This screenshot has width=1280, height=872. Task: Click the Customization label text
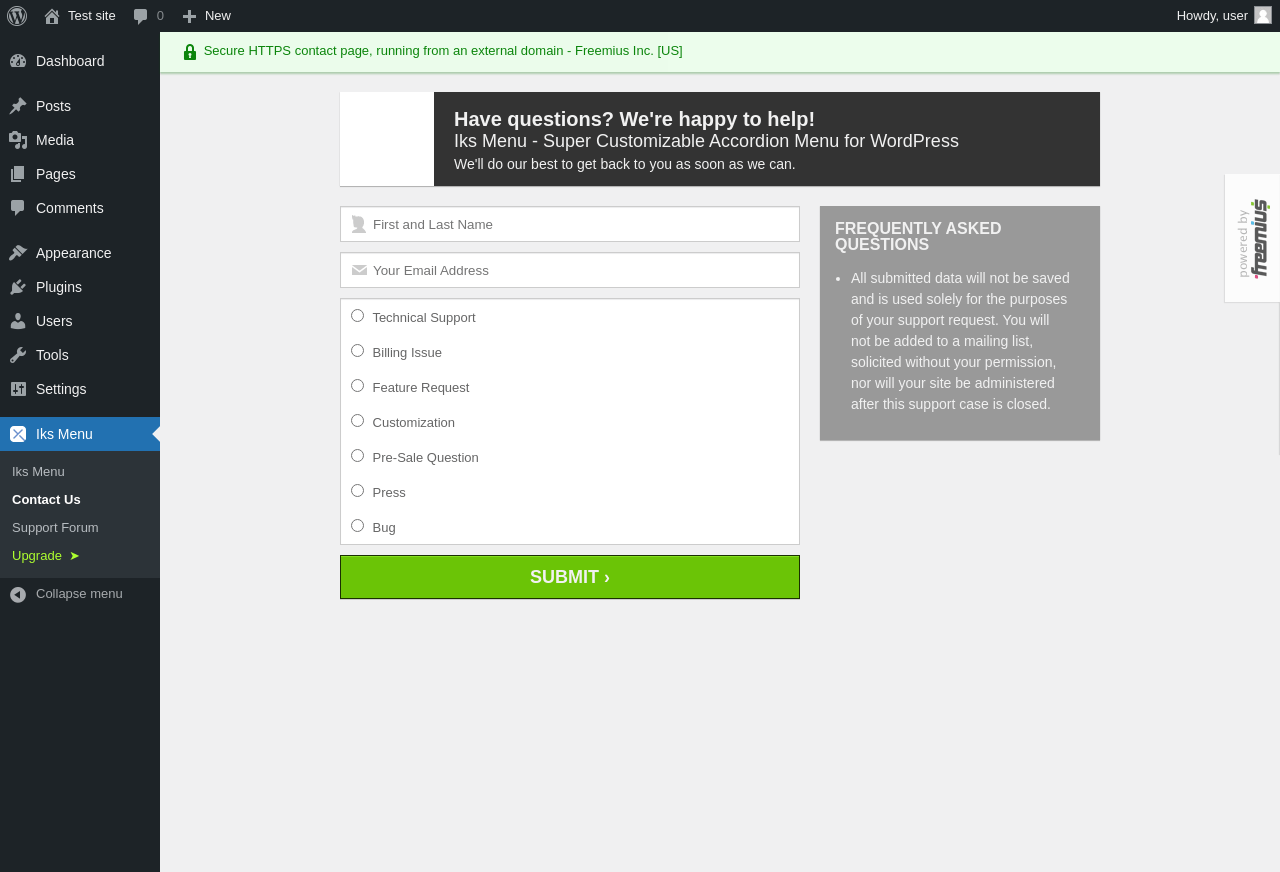point(414,423)
